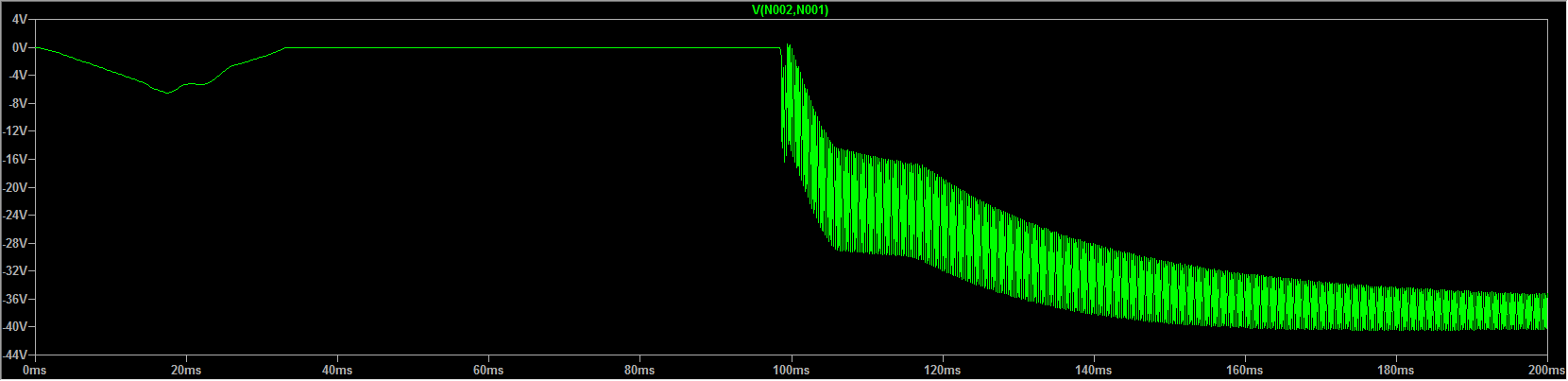Click the -12V vertical axis label
The height and width of the screenshot is (381, 1568).
15,131
